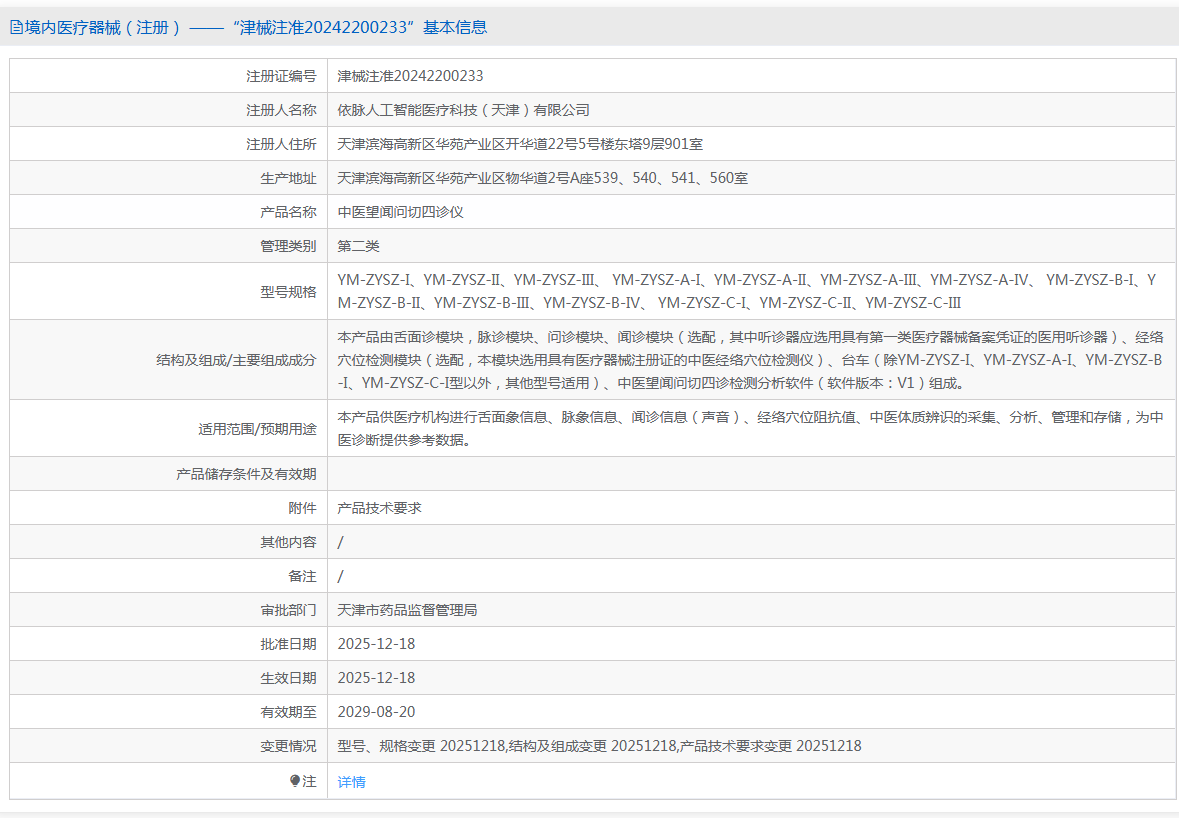Select expiry date 2029-08-20
Viewport: 1179px width, 818px height.
click(x=376, y=711)
